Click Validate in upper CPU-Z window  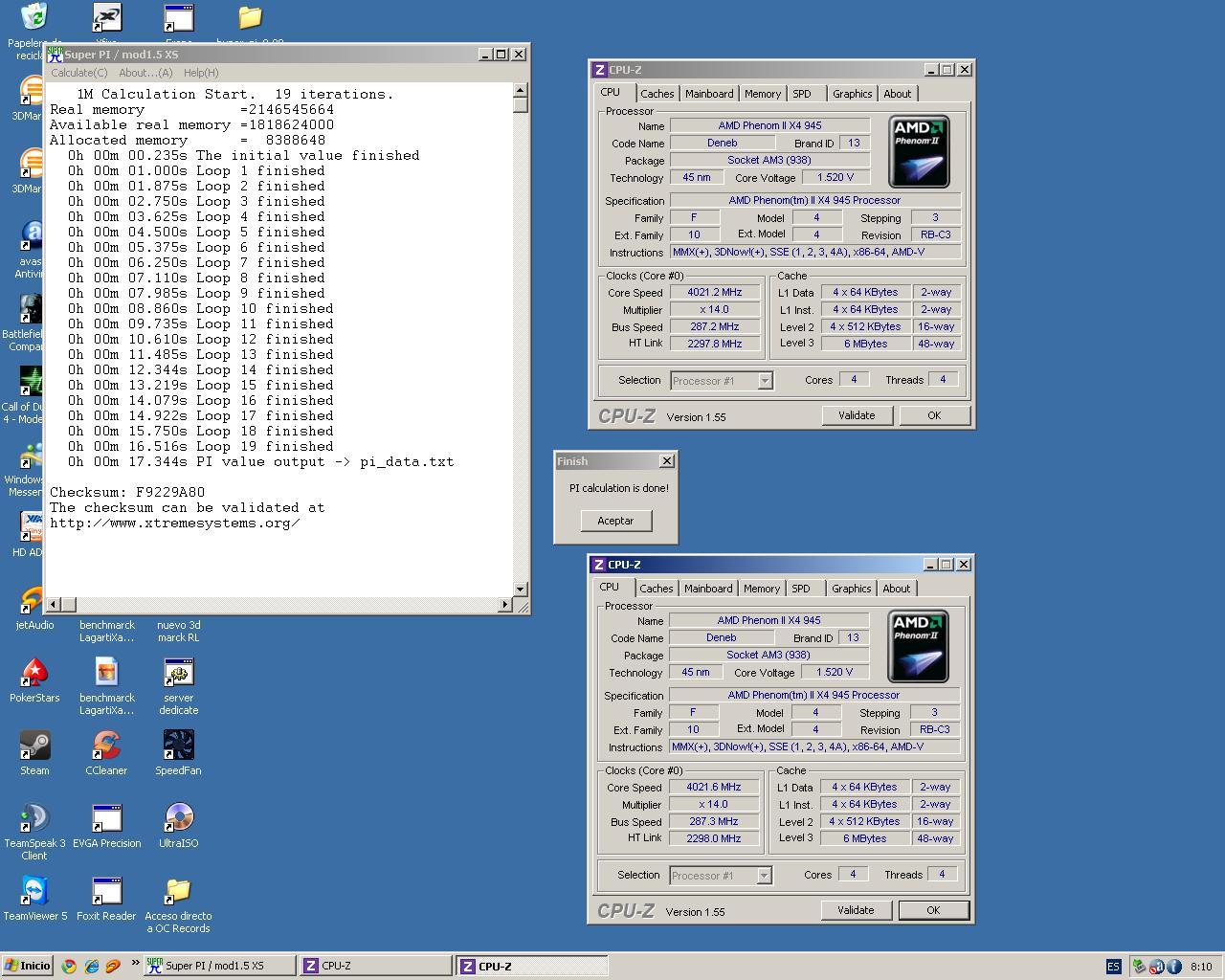[x=857, y=415]
